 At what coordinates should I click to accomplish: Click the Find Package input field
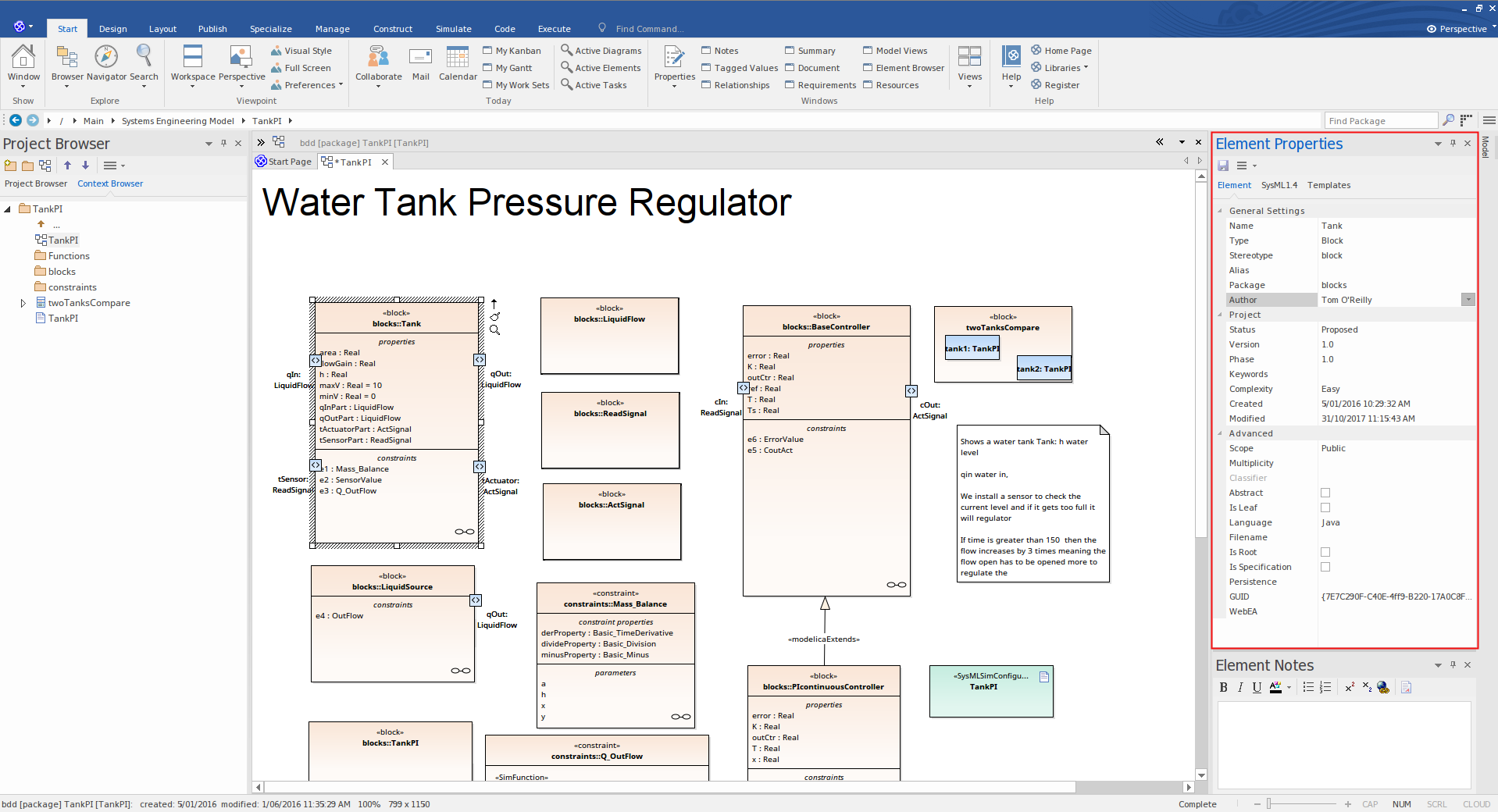[1380, 120]
